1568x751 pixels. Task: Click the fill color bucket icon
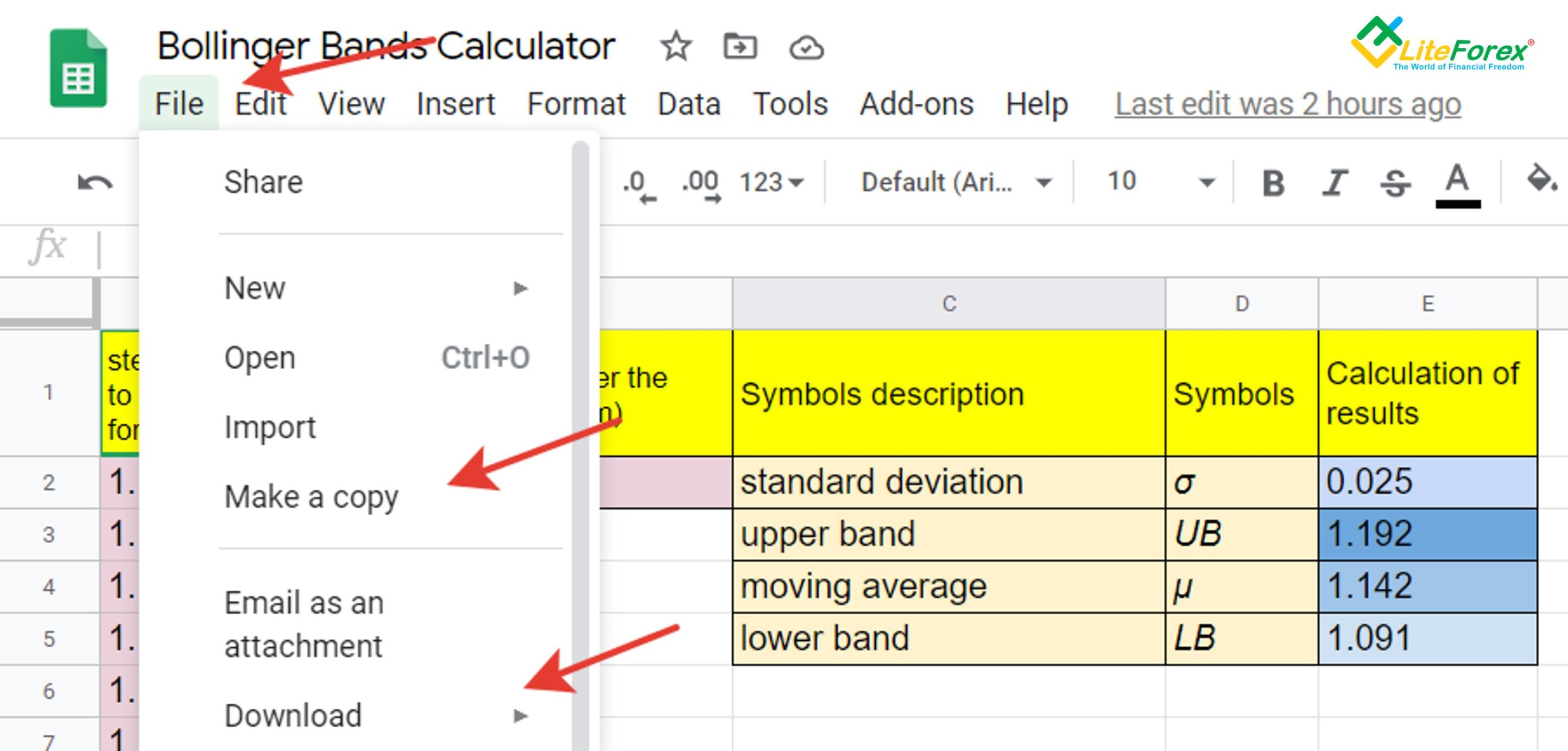(1540, 180)
